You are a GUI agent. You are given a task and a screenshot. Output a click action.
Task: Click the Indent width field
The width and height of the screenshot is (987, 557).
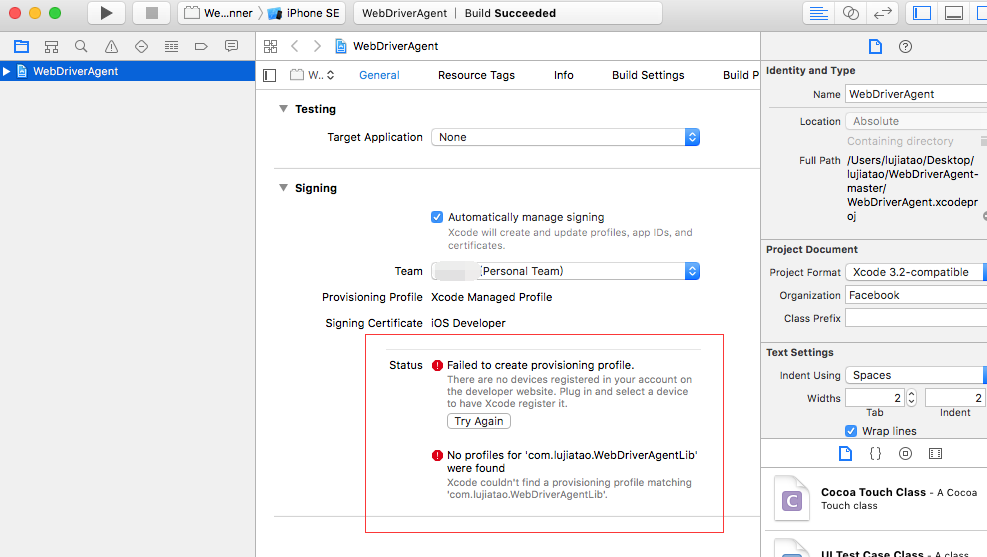(x=956, y=398)
